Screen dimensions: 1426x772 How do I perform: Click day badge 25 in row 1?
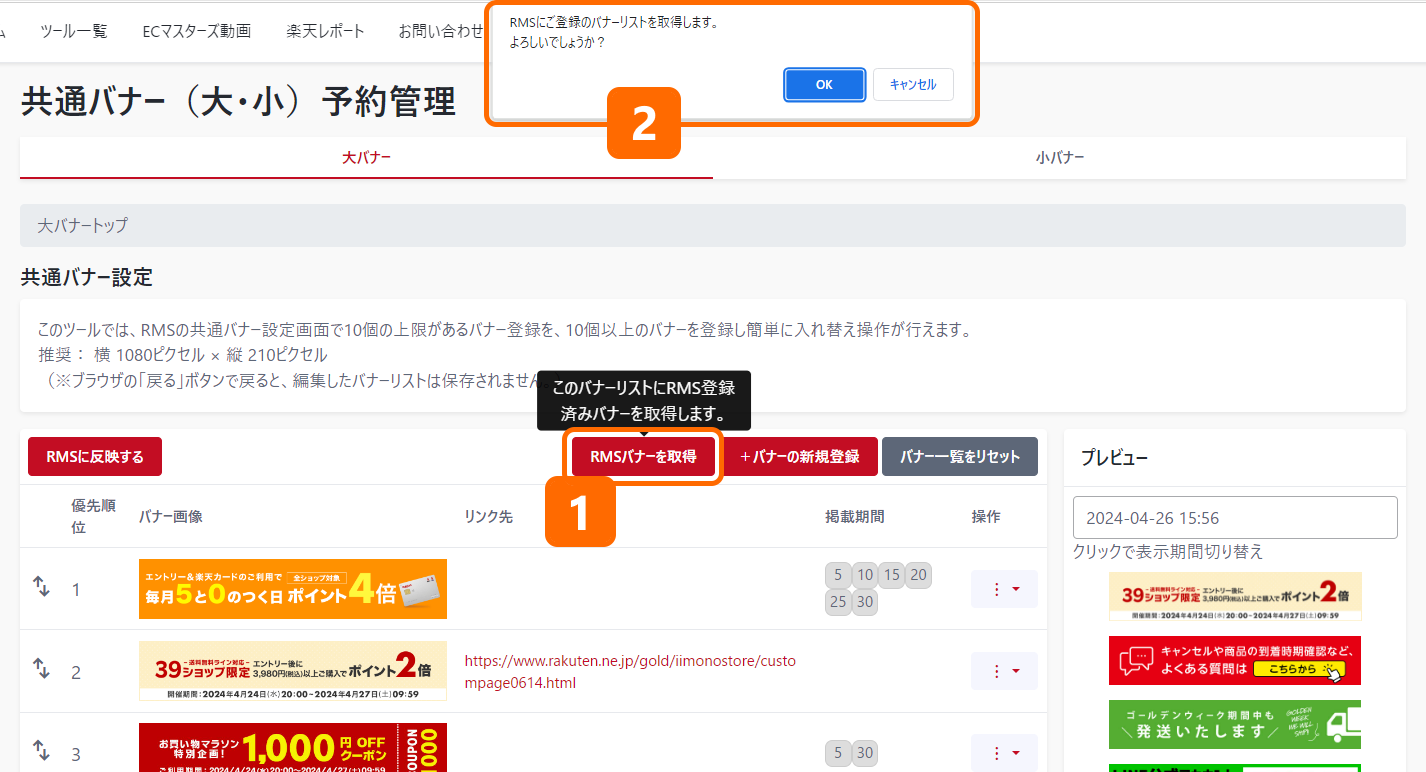pyautogui.click(x=838, y=602)
